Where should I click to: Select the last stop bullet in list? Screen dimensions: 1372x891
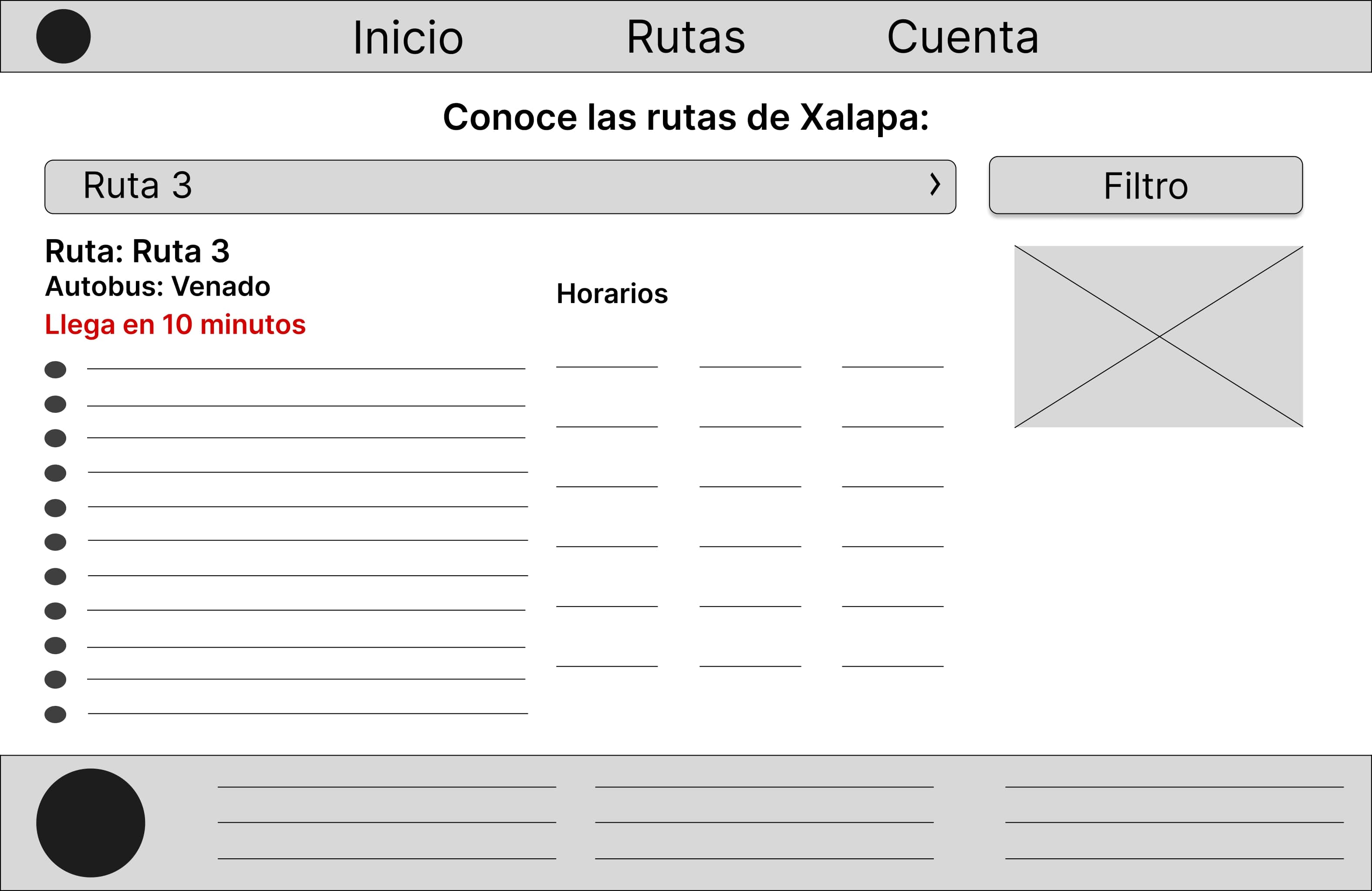tap(55, 715)
